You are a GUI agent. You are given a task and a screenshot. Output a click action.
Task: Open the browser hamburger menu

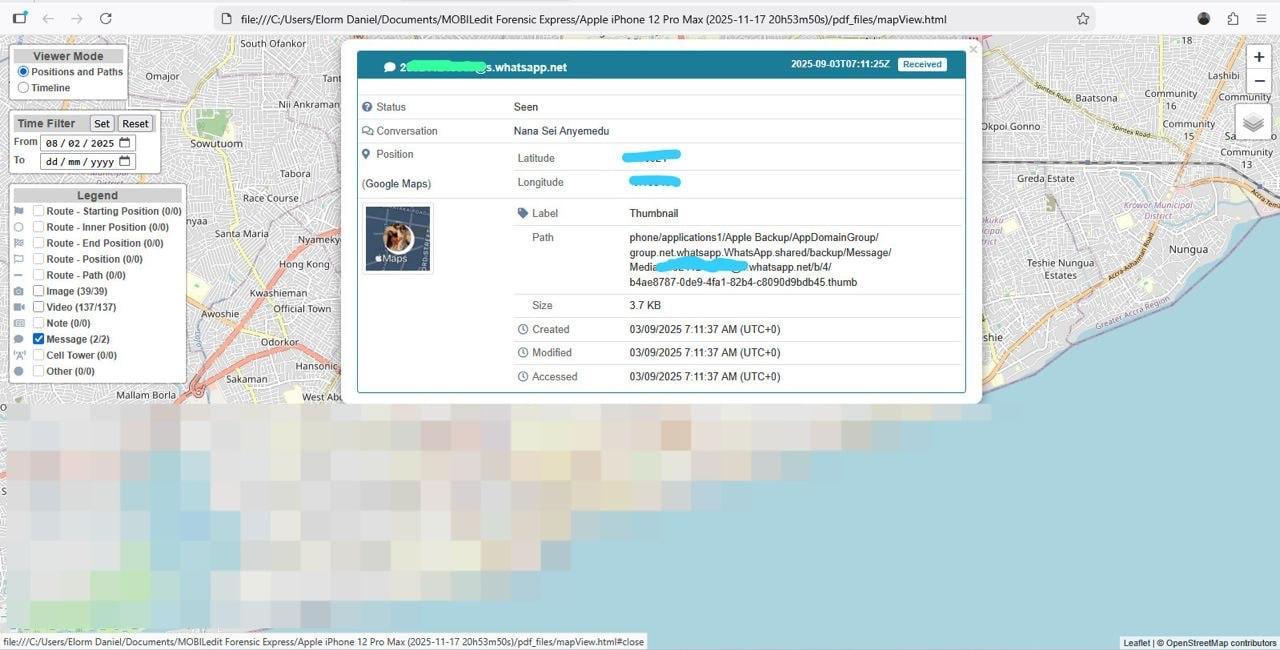(x=1261, y=19)
